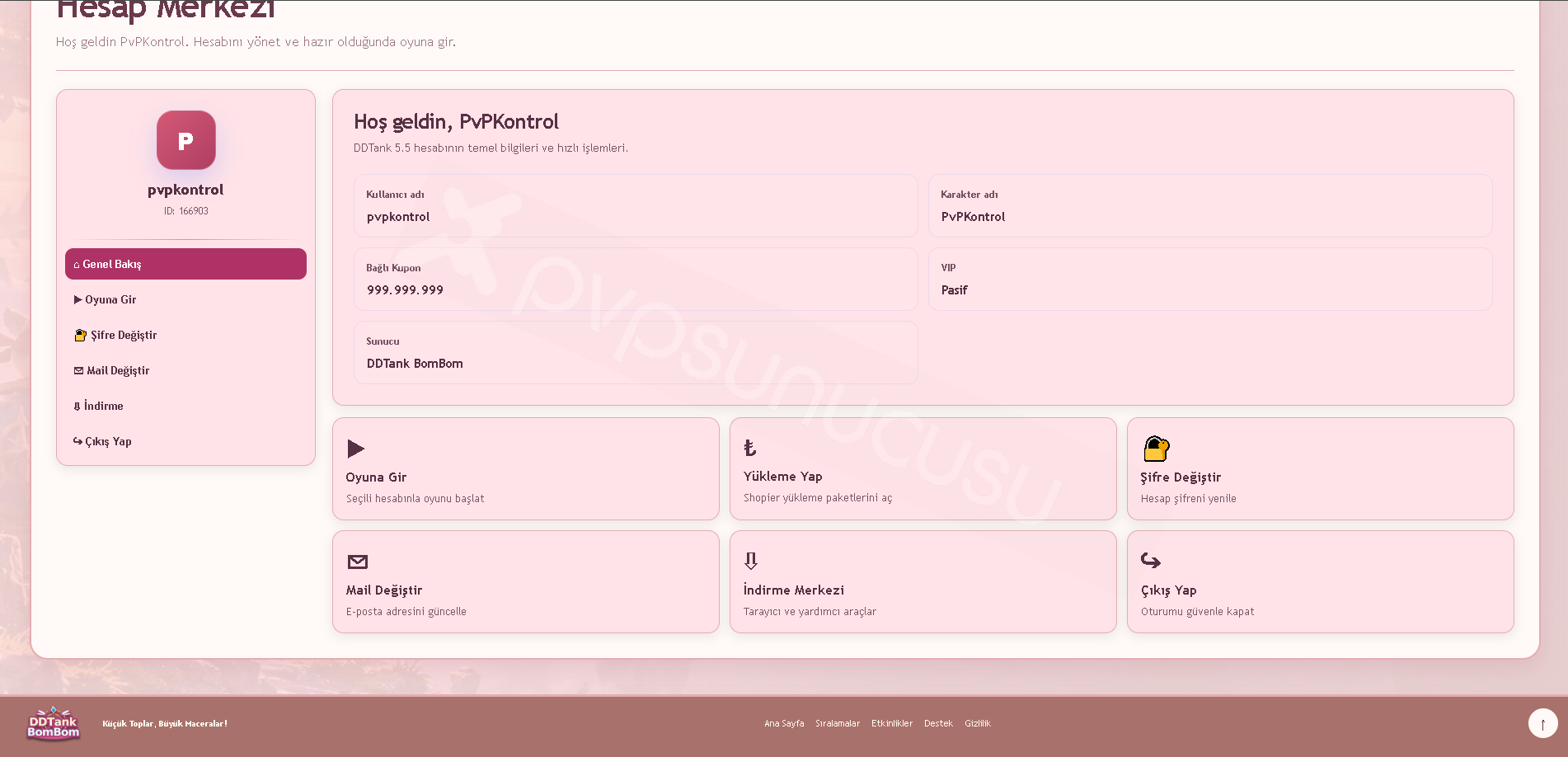Click the Bağlı Kupon value 999.999.999
The height and width of the screenshot is (757, 1568).
point(405,290)
